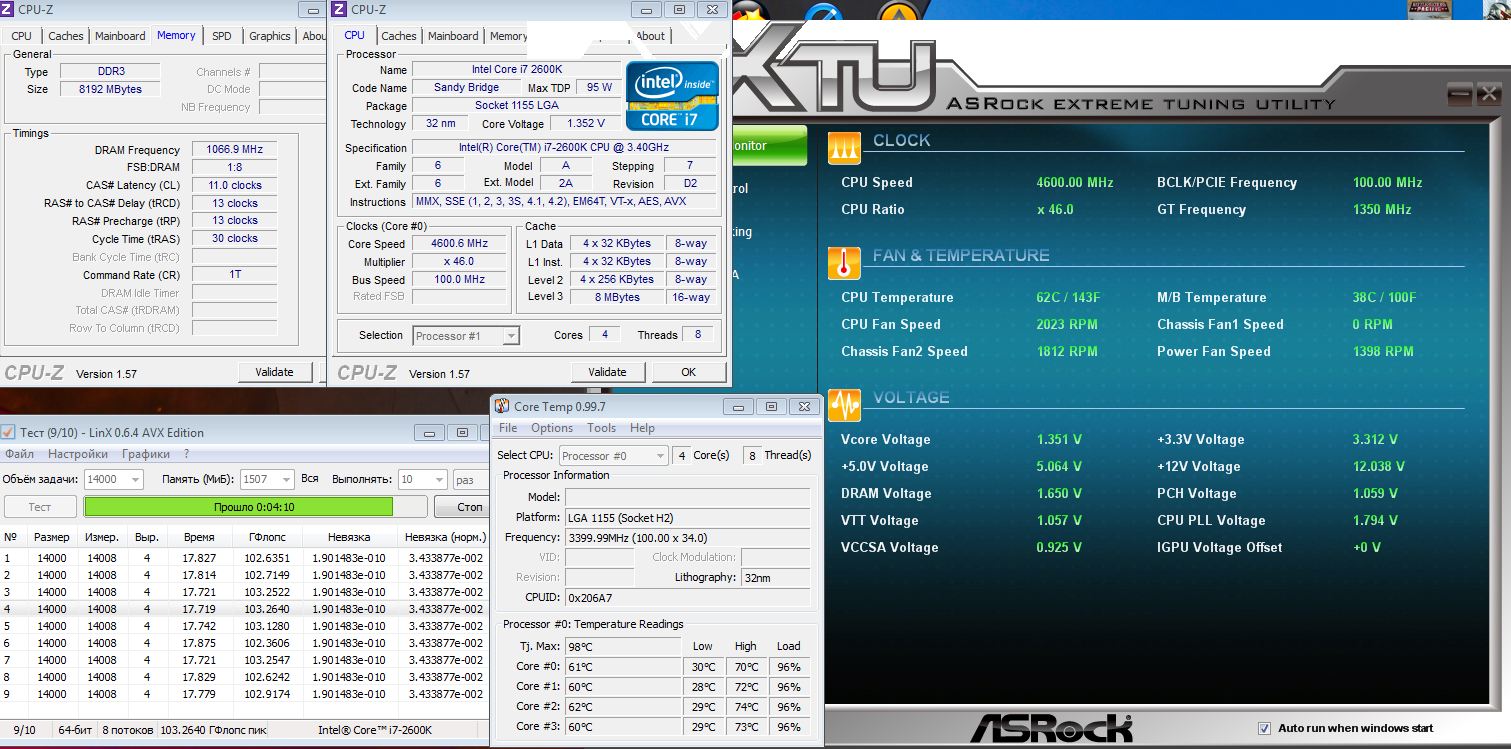Image resolution: width=1511 pixels, height=749 pixels.
Task: Maximize the Core Temp window
Action: [770, 406]
